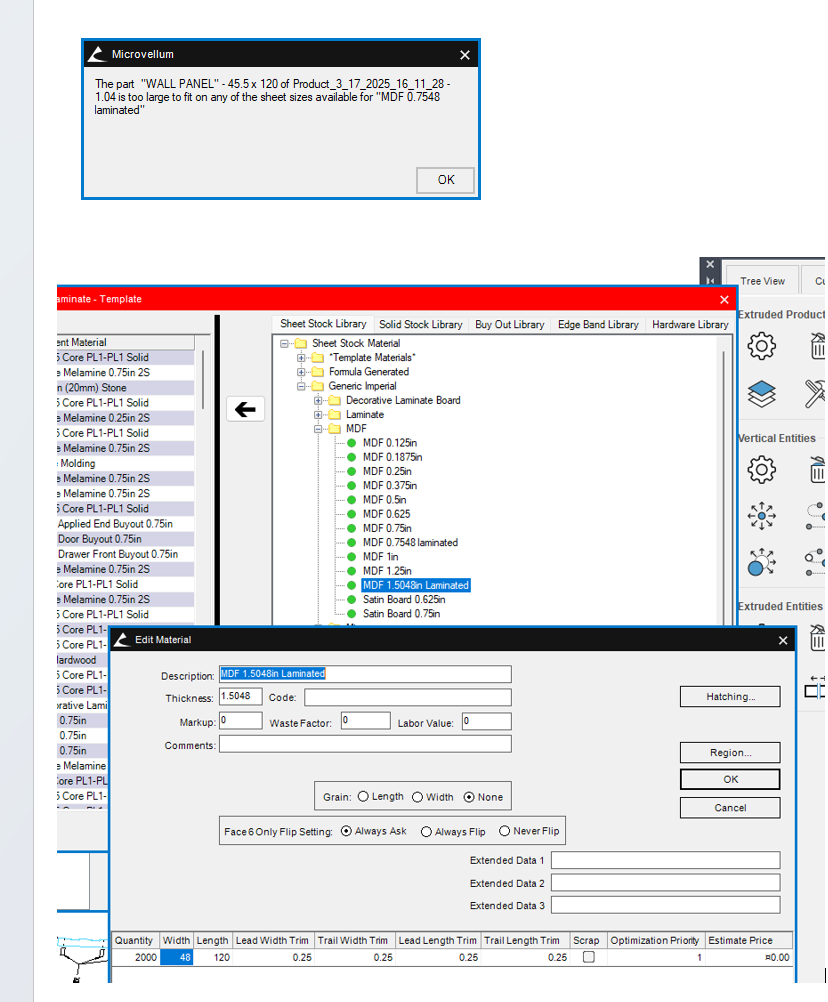
Task: Toggle the Scrap checkbox in sheet size row
Action: click(588, 957)
